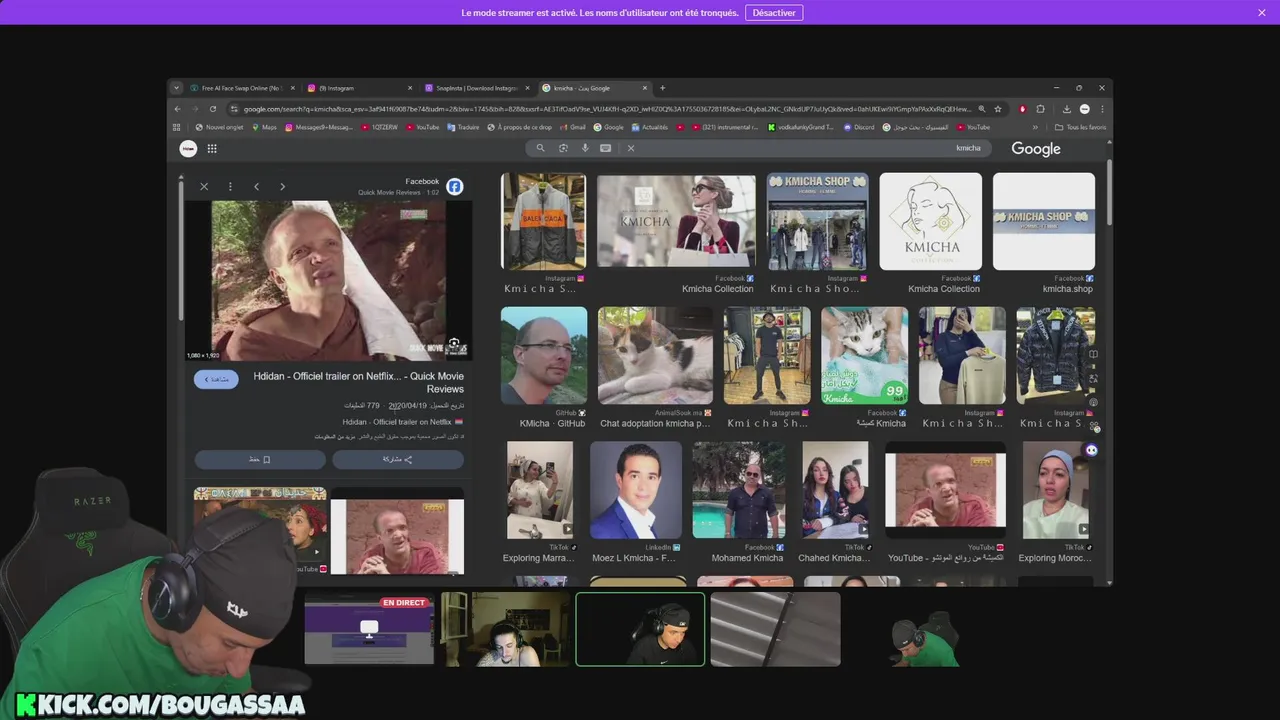Open the on-screen keyboard icon in the search bar
The width and height of the screenshot is (1280, 720).
coord(605,148)
